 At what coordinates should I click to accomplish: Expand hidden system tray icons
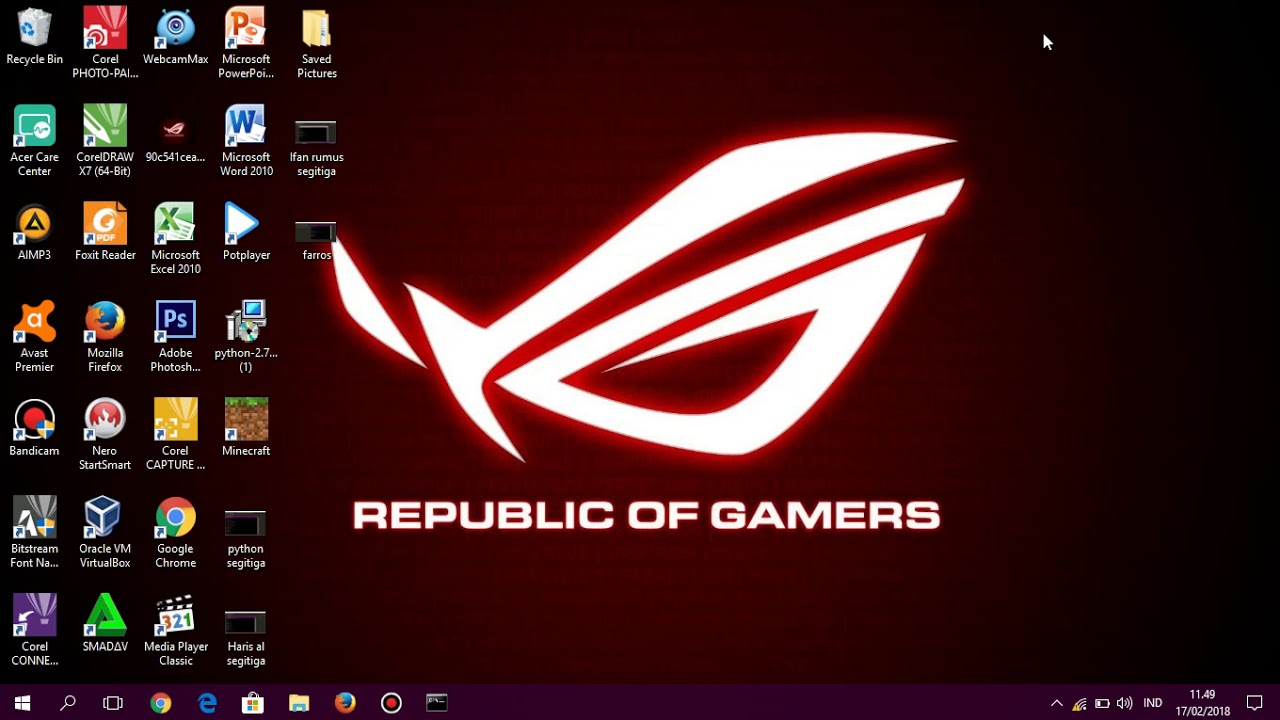coord(1056,703)
